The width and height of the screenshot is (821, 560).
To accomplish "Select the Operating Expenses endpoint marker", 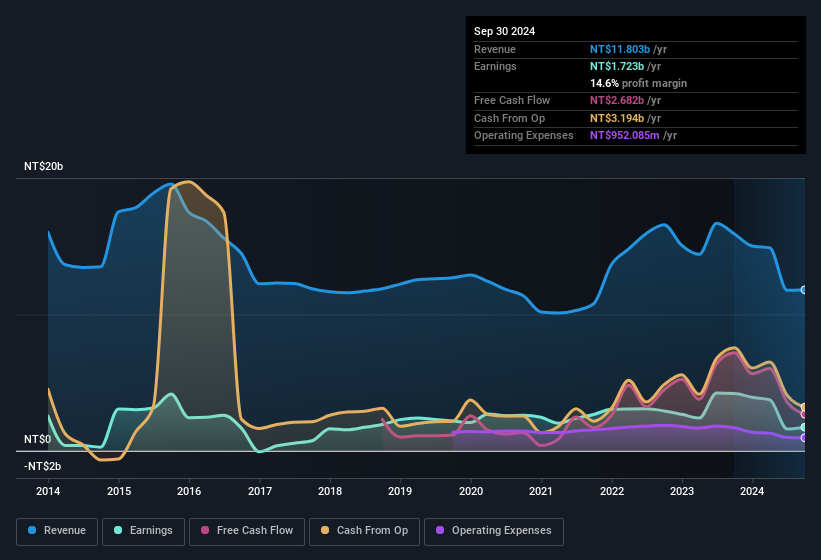I will (x=804, y=438).
